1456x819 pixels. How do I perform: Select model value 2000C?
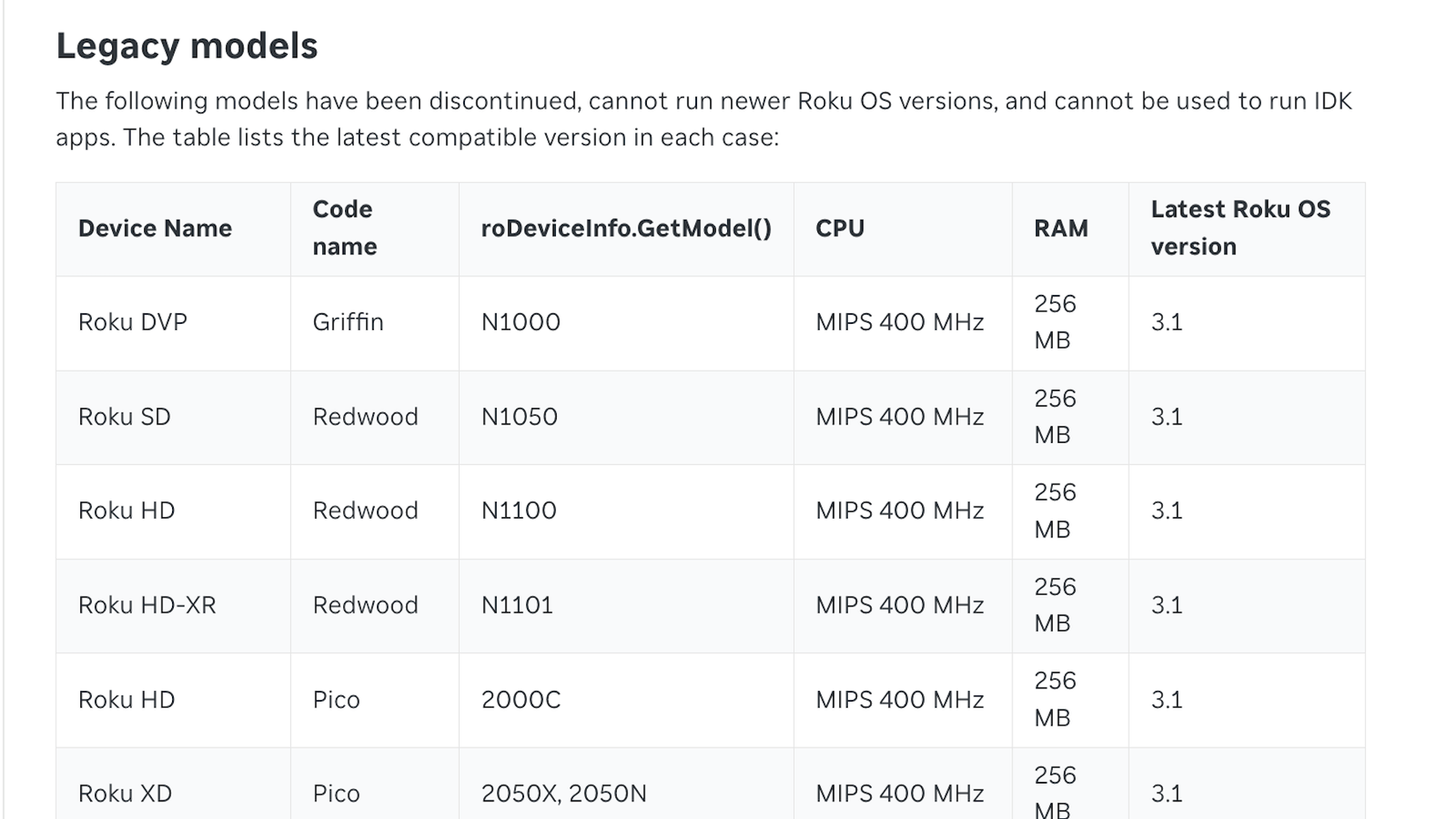pyautogui.click(x=521, y=700)
